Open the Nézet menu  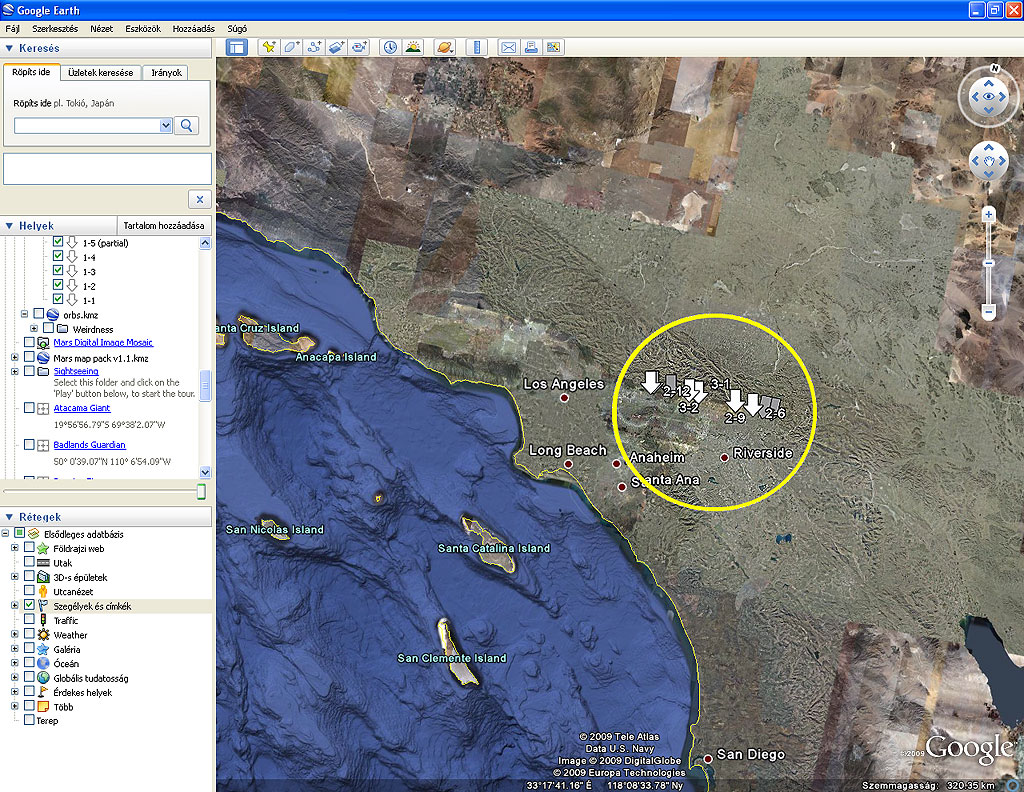click(x=101, y=29)
